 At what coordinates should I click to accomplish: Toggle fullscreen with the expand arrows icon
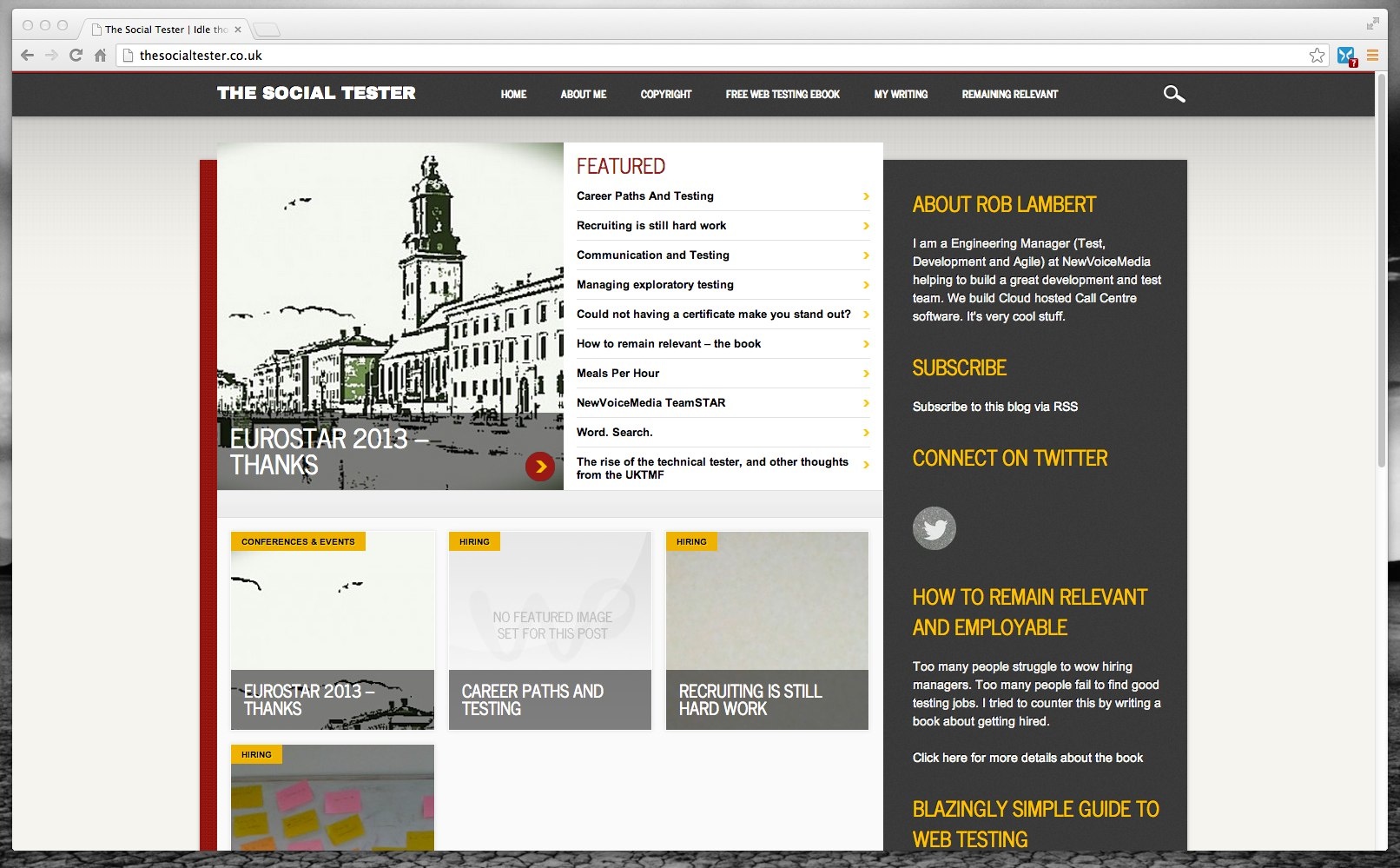pos(1372,23)
